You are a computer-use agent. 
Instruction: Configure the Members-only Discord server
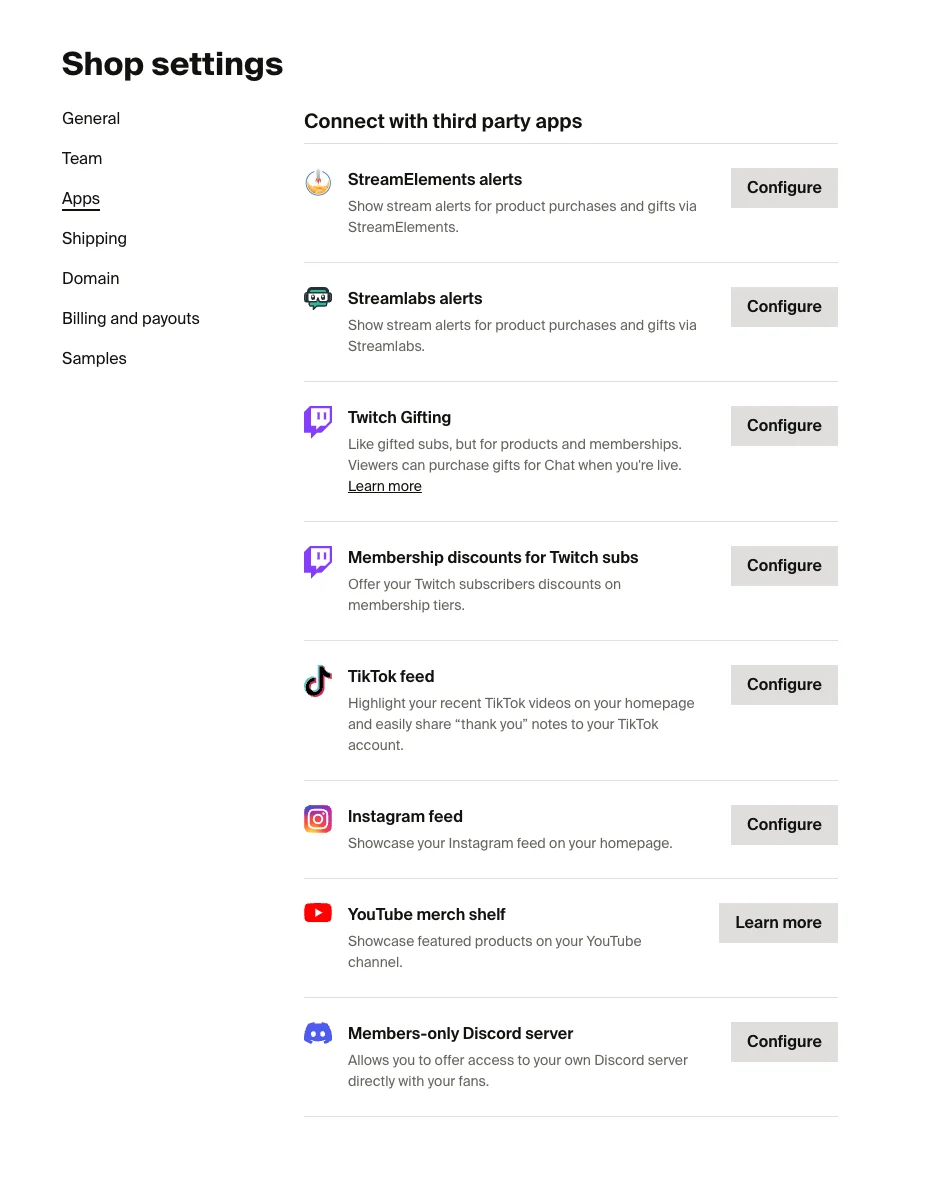pos(784,1041)
